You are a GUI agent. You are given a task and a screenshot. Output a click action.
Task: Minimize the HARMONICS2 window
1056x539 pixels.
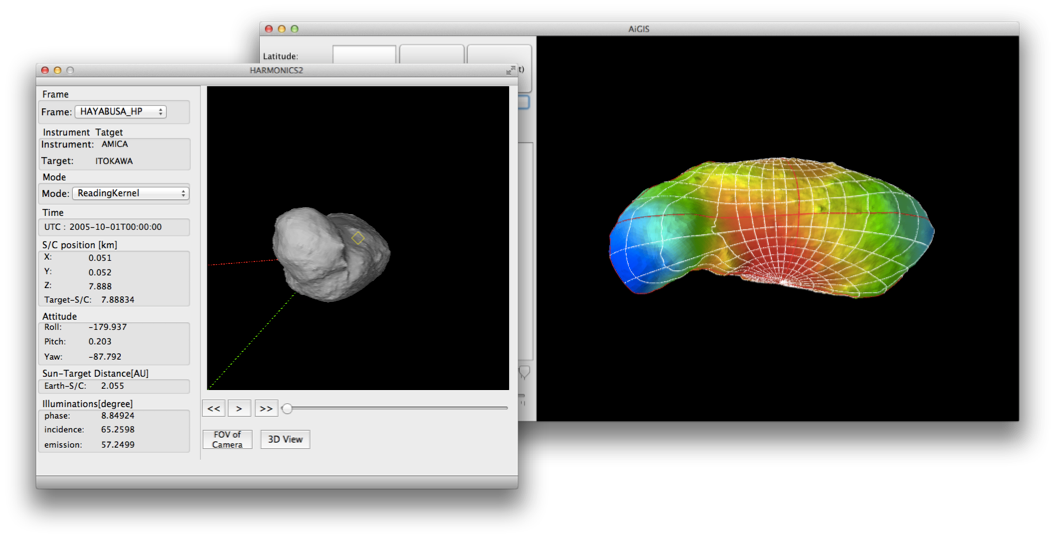58,70
